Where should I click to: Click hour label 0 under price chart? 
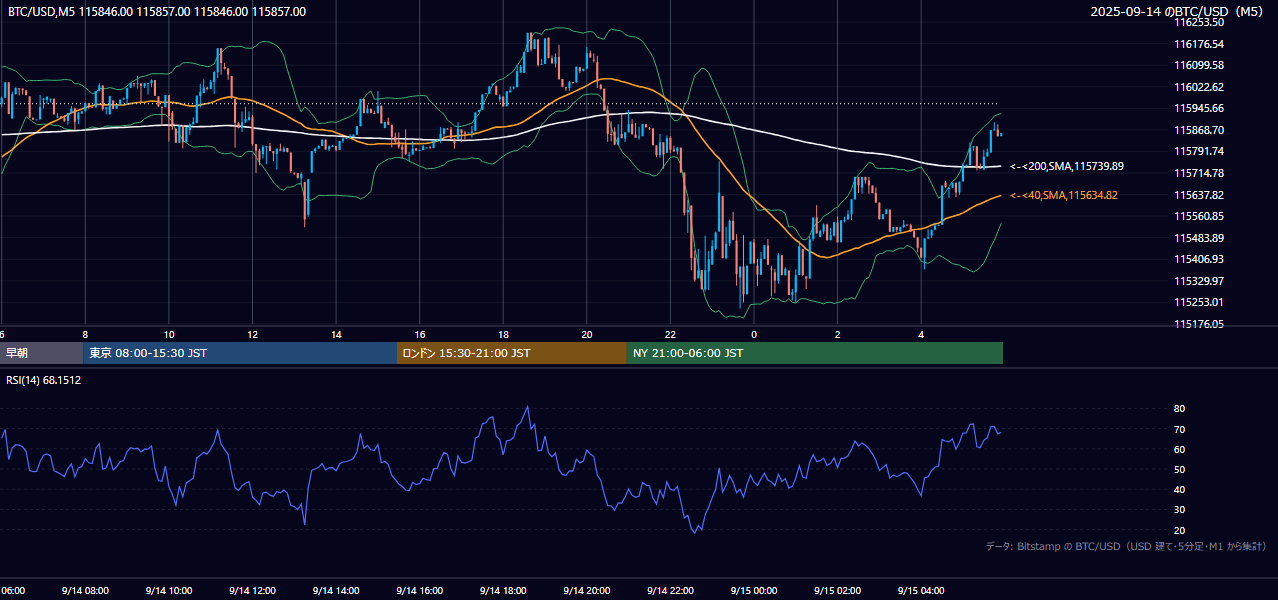(754, 334)
